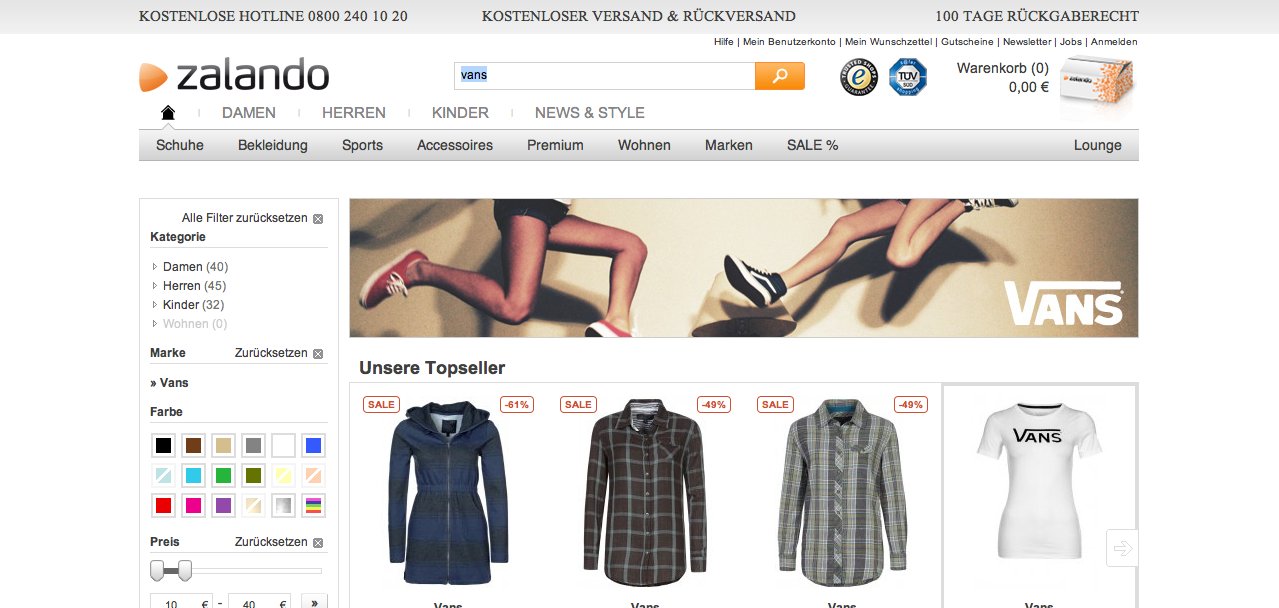Pick the blue color filter swatch
This screenshot has width=1279, height=608.
tap(313, 446)
